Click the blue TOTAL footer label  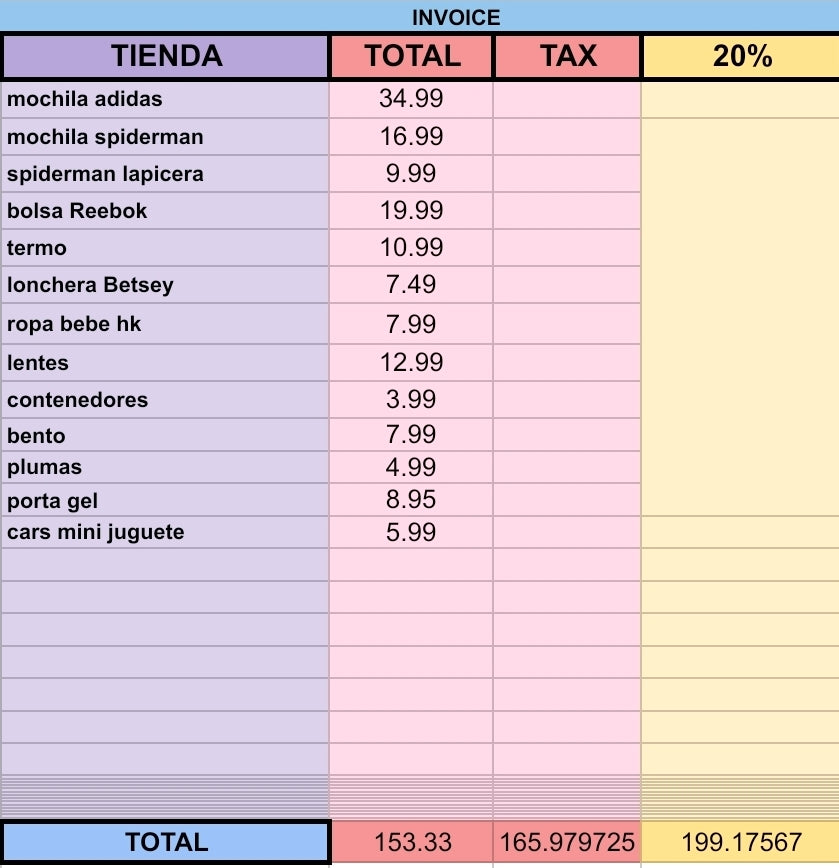(x=166, y=842)
